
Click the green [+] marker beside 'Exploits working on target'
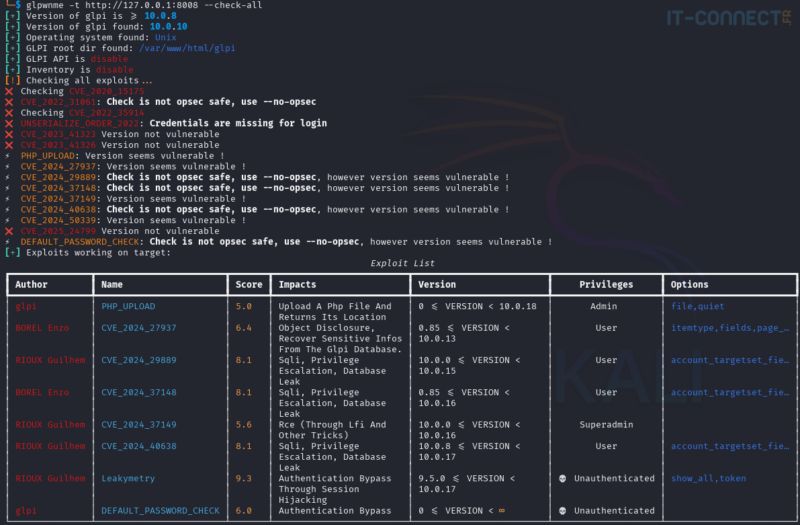click(13, 253)
